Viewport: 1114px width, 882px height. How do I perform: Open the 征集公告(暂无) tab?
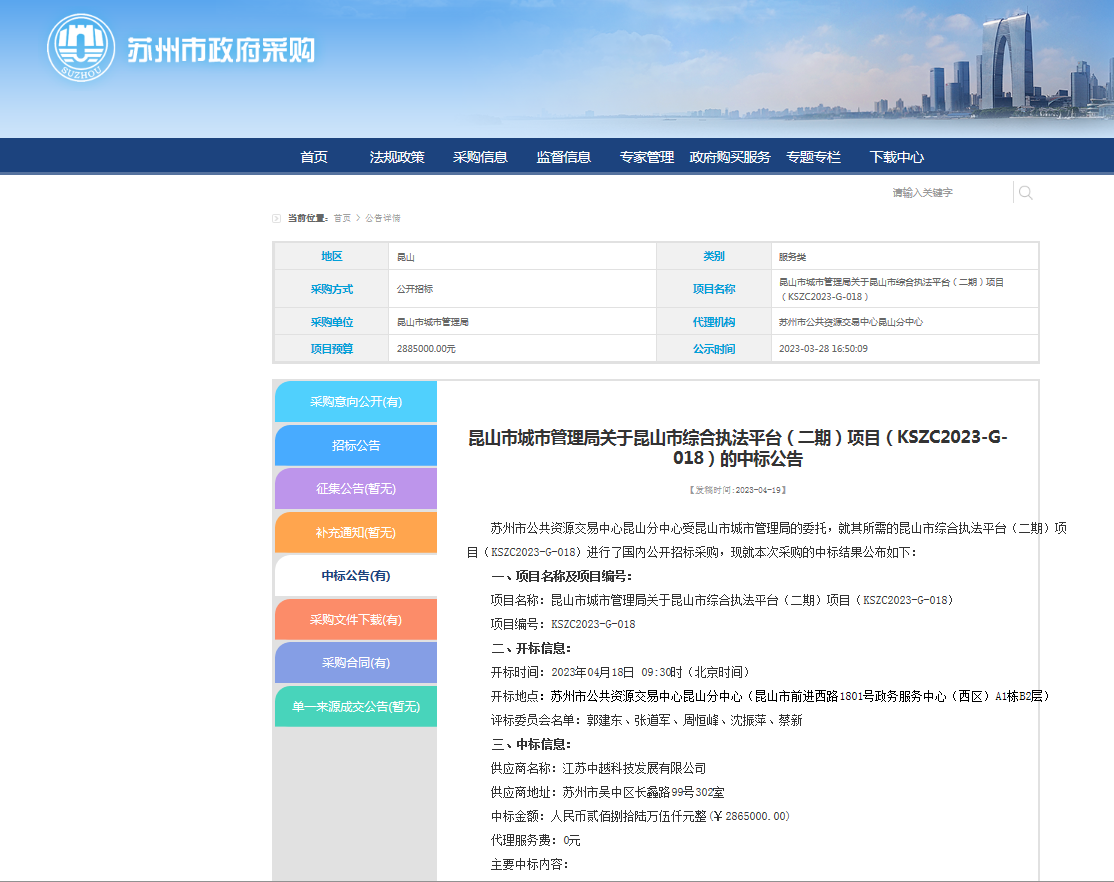pyautogui.click(x=356, y=489)
